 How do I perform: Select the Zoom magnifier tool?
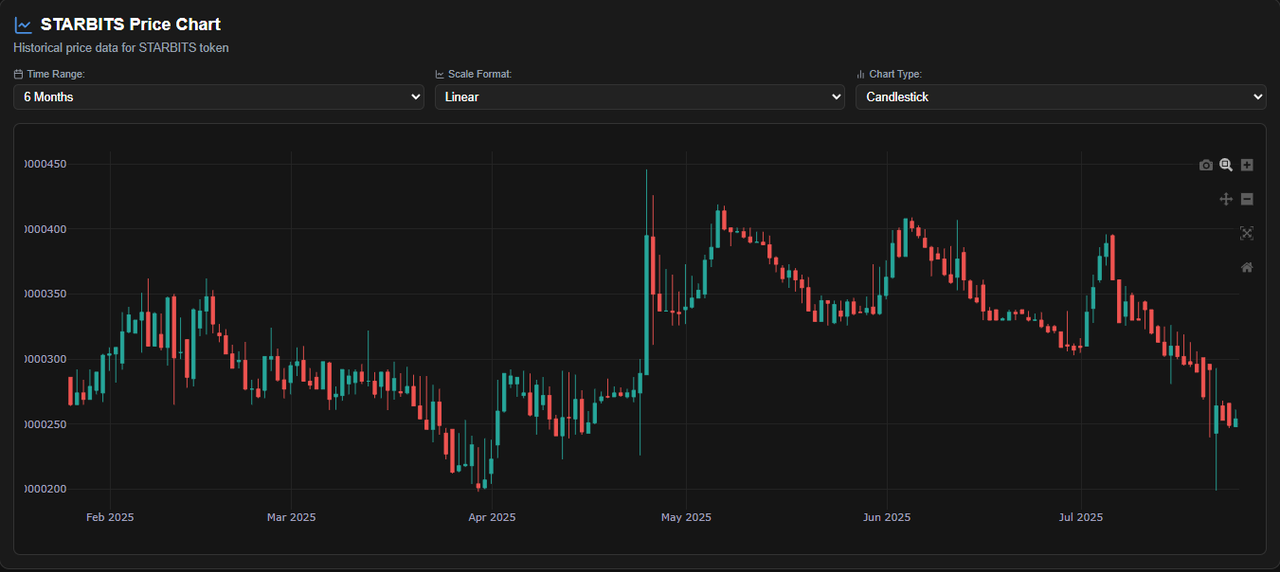[1226, 165]
